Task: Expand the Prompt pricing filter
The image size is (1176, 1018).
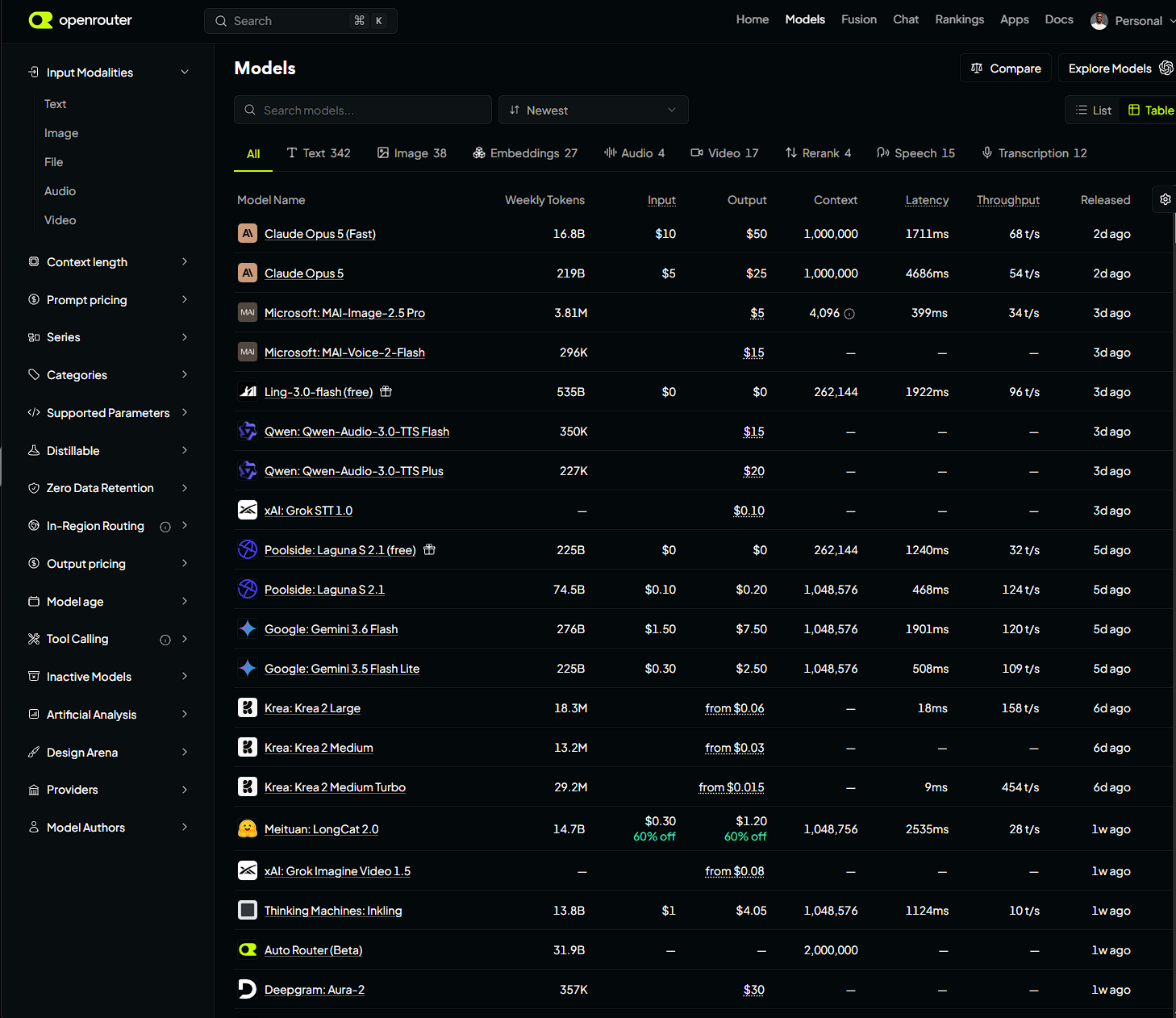Action: click(109, 300)
